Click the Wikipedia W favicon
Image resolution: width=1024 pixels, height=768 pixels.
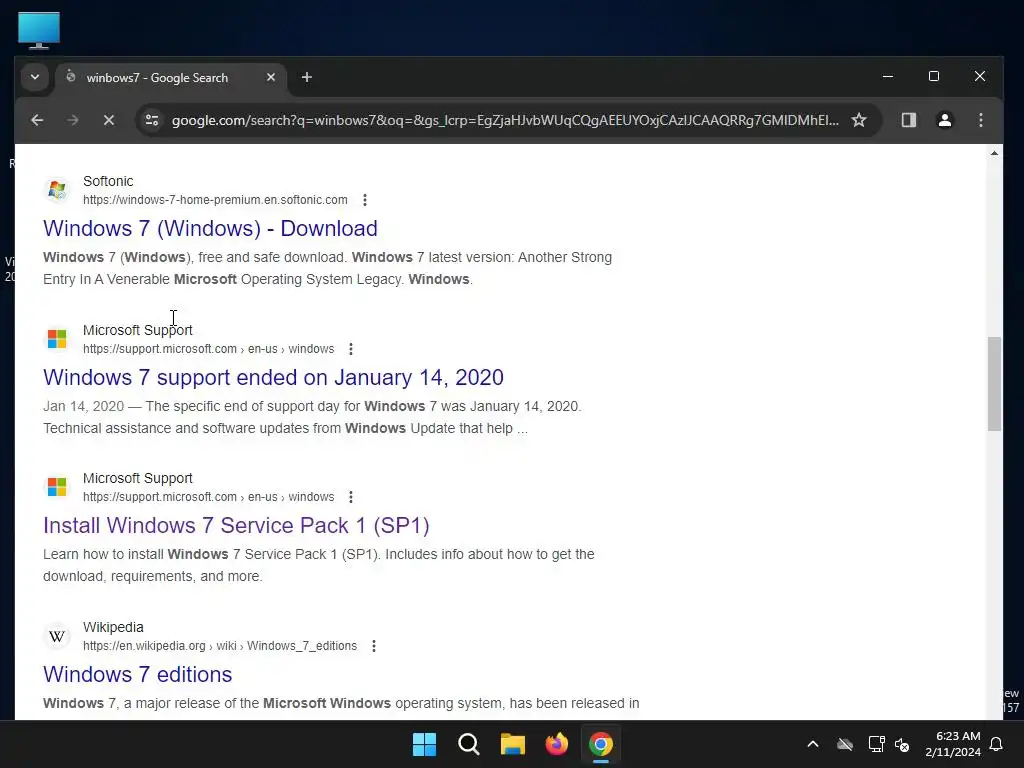[x=57, y=636]
